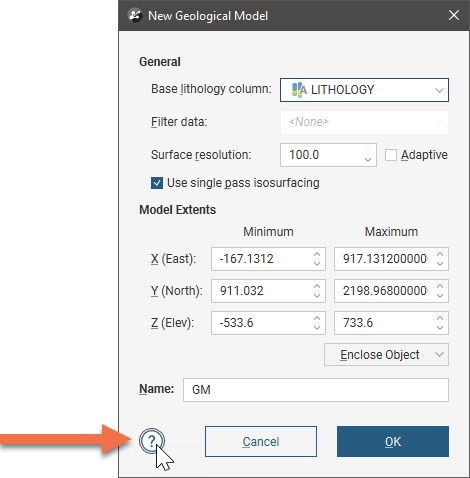Click the LITHOLOGY column icon

point(299,90)
